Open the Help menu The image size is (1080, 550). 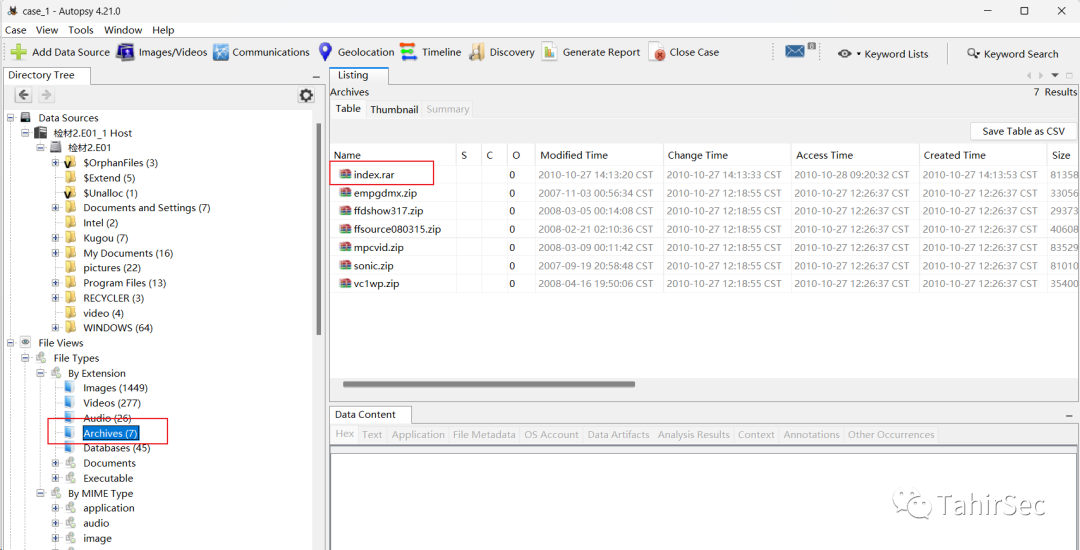pos(163,30)
